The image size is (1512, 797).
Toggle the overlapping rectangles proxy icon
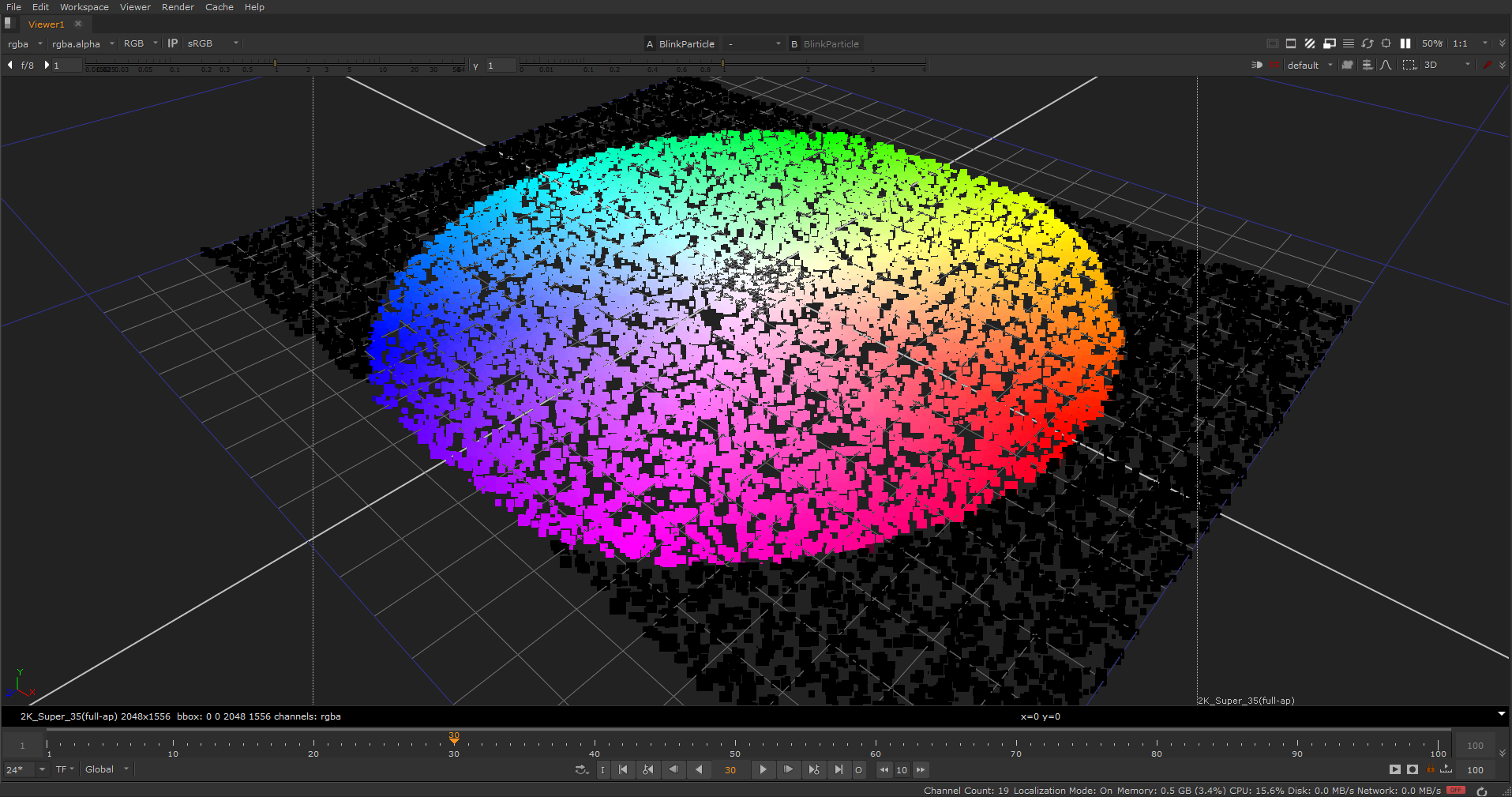(1330, 43)
